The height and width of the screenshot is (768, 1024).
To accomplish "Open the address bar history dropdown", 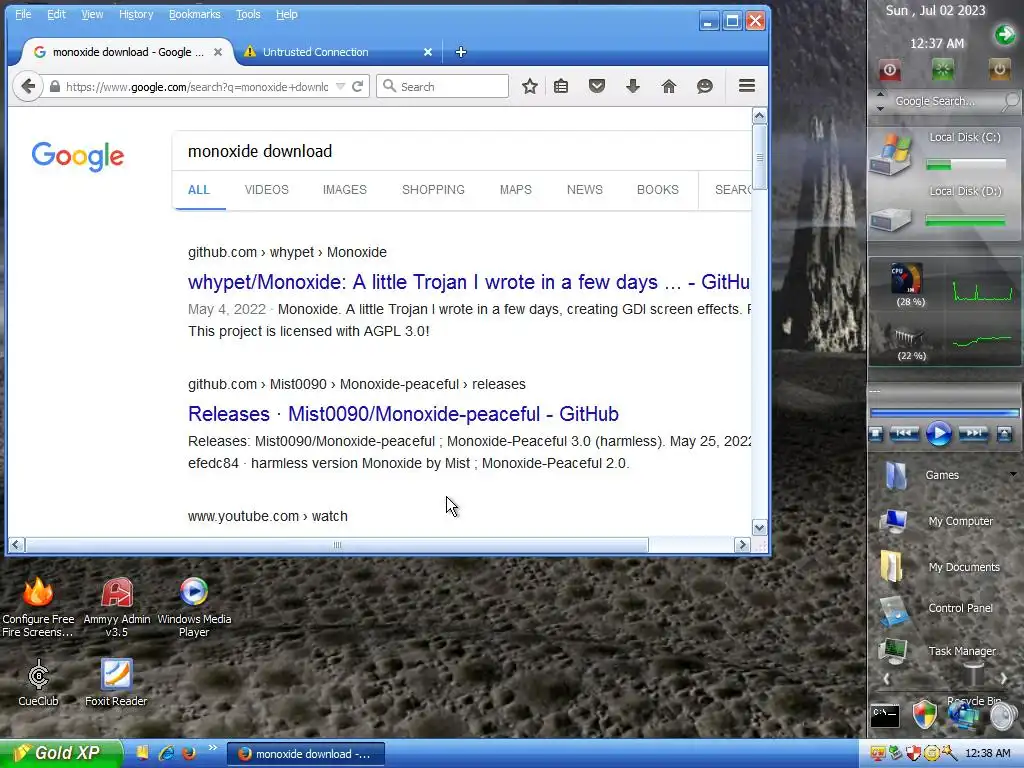I will point(340,86).
